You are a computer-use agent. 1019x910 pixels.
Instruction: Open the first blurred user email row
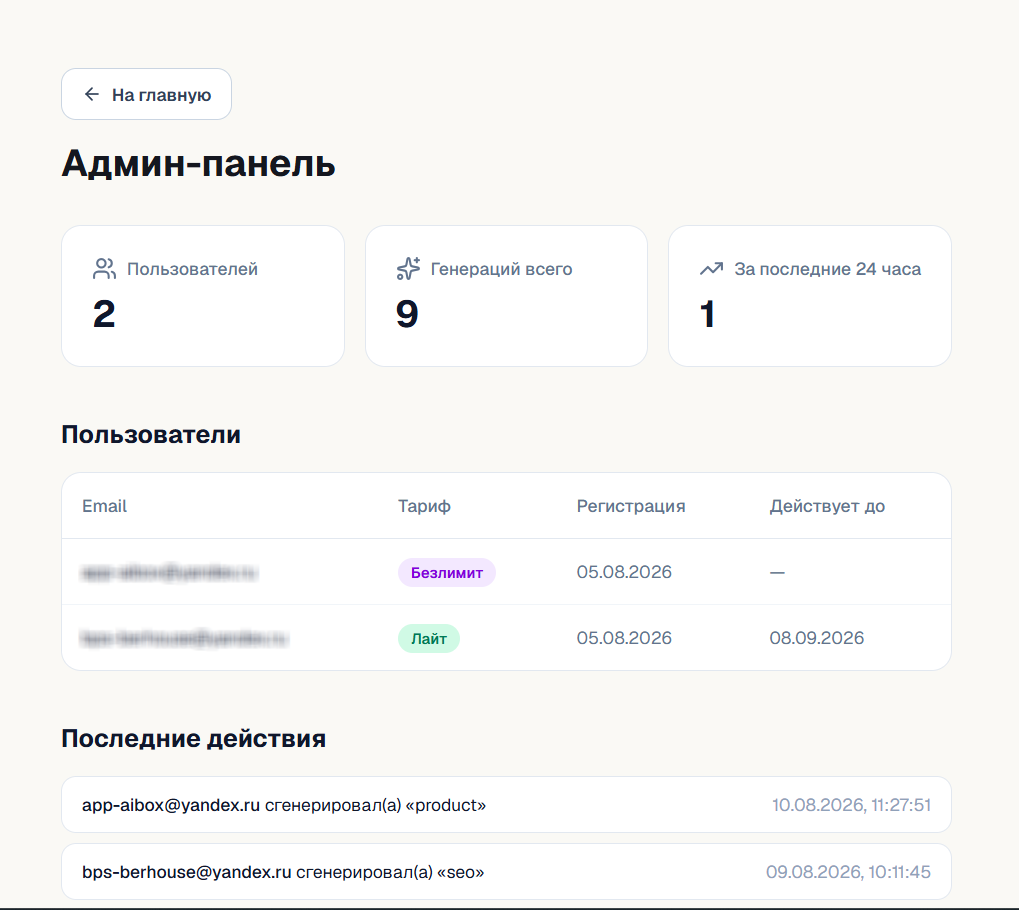[x=506, y=572]
